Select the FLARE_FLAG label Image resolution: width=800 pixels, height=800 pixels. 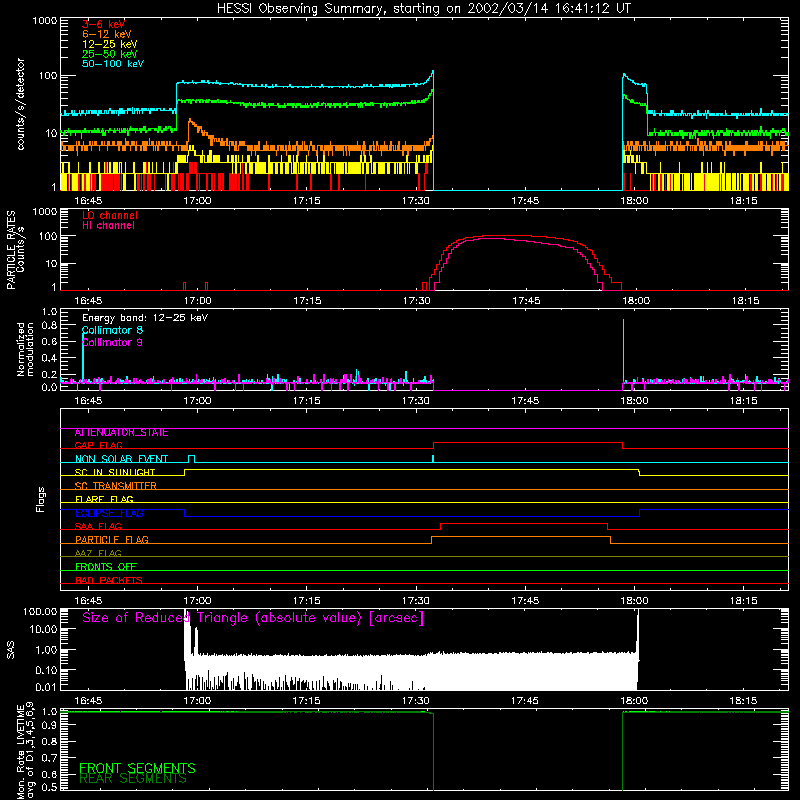(104, 499)
